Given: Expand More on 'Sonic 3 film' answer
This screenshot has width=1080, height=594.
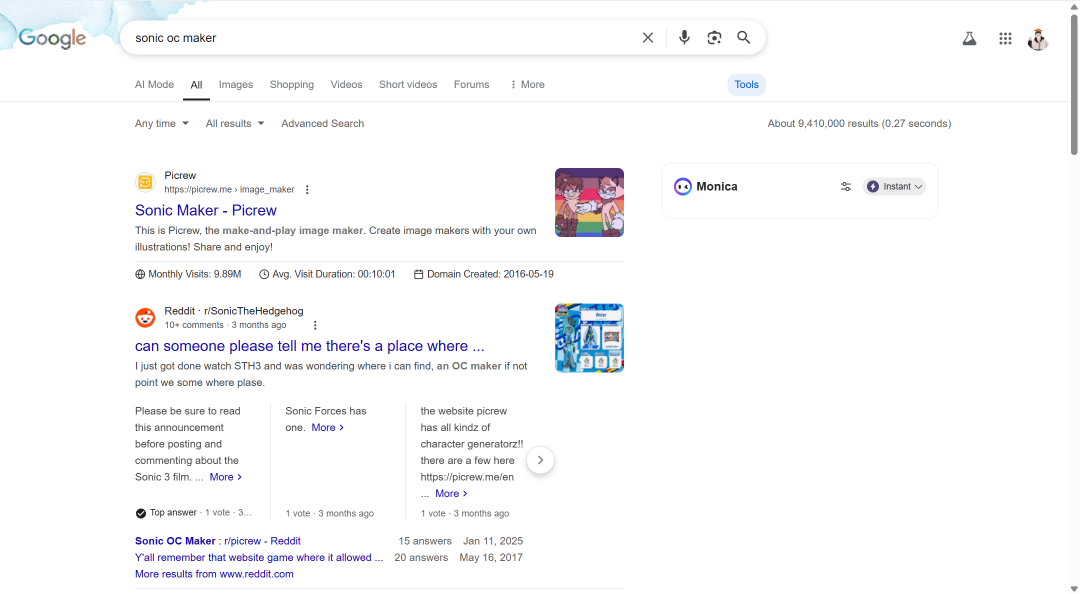Looking at the screenshot, I should (x=225, y=477).
